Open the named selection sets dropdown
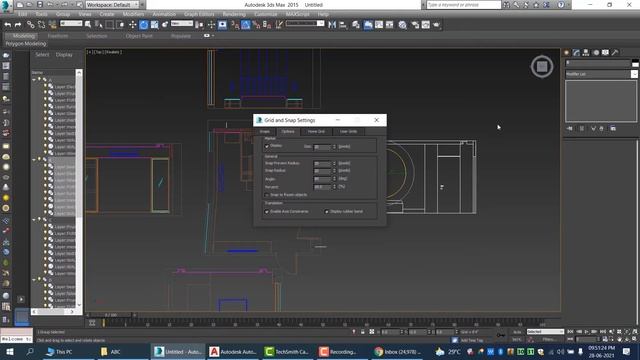This screenshot has width=640, height=360. [x=304, y=24]
